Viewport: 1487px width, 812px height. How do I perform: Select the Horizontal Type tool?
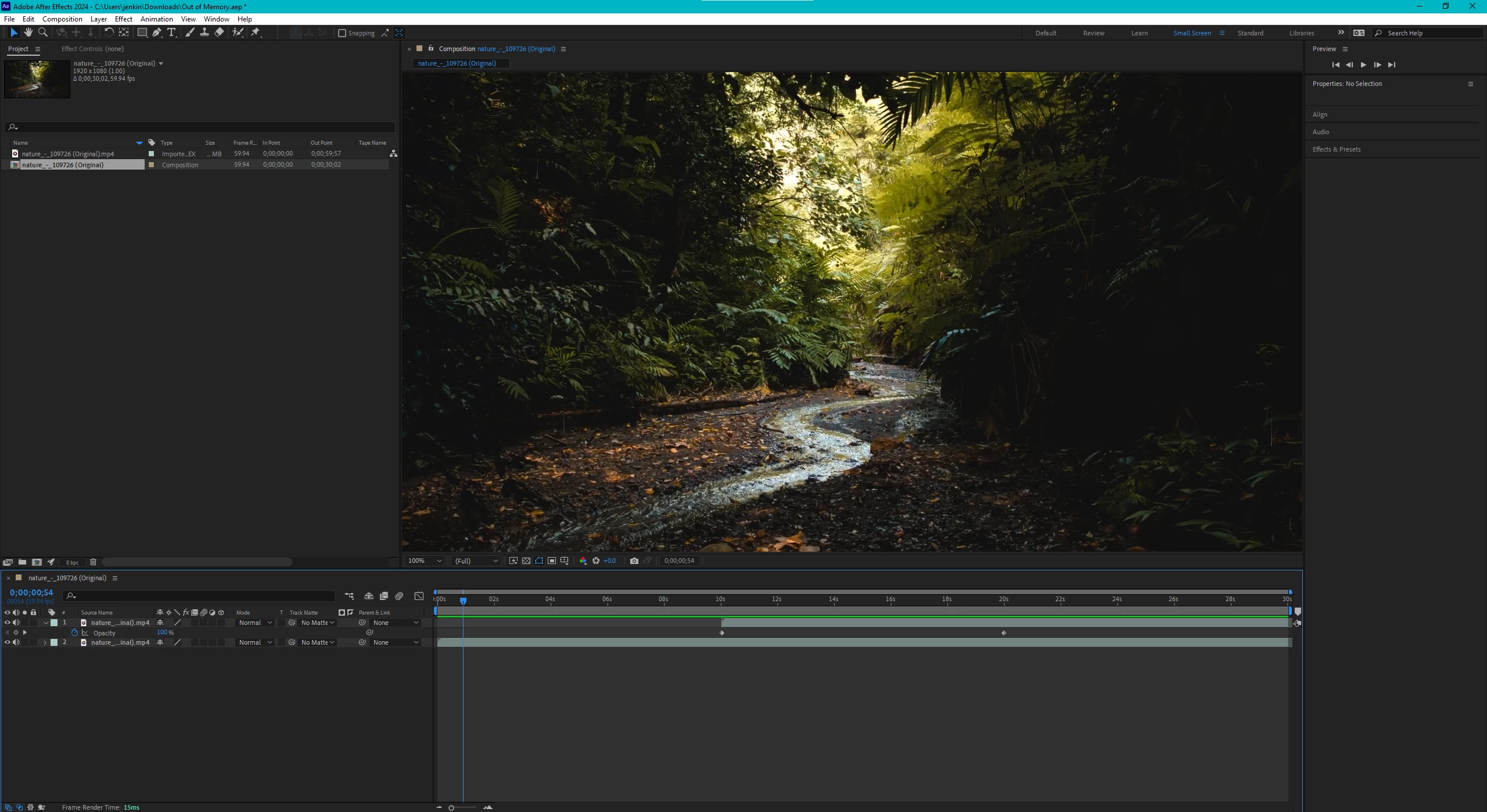(171, 33)
